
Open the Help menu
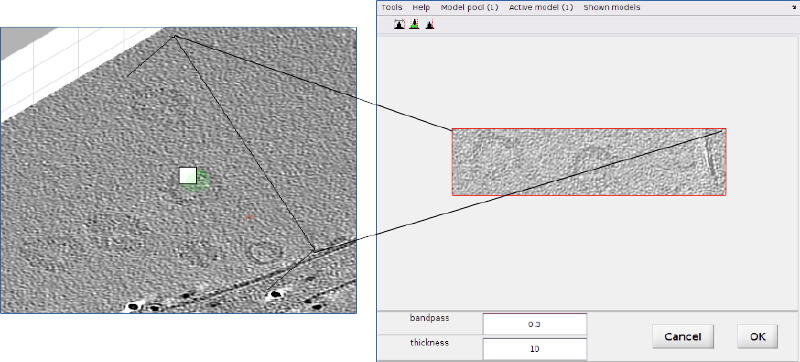421,8
